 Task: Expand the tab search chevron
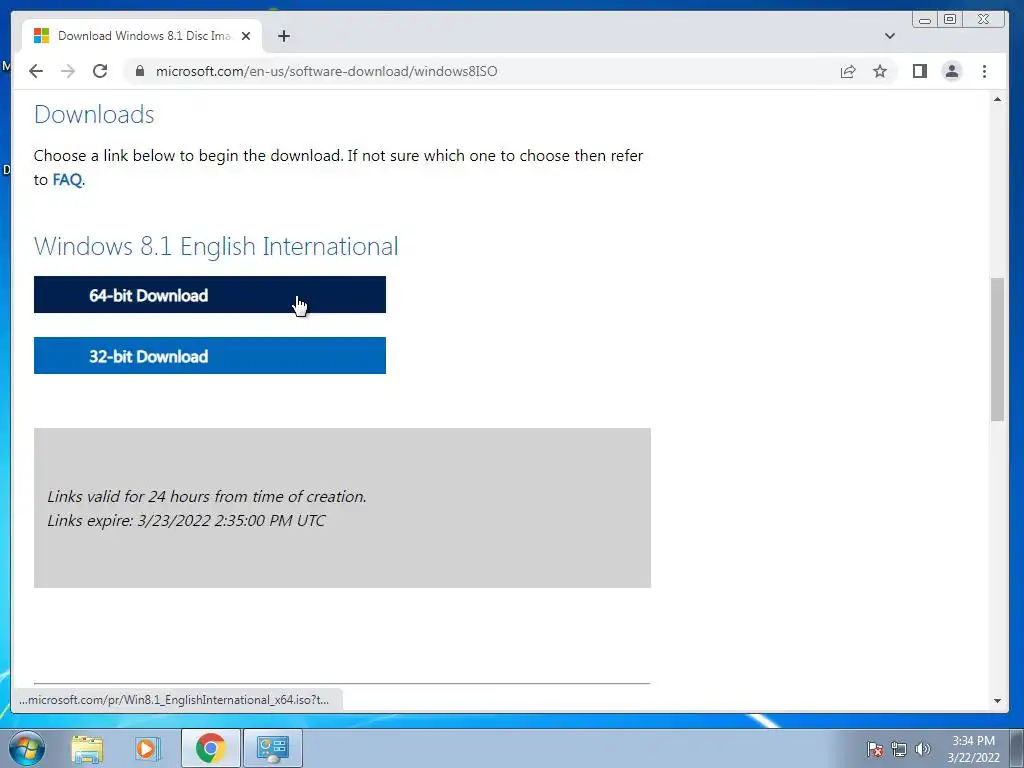(889, 36)
